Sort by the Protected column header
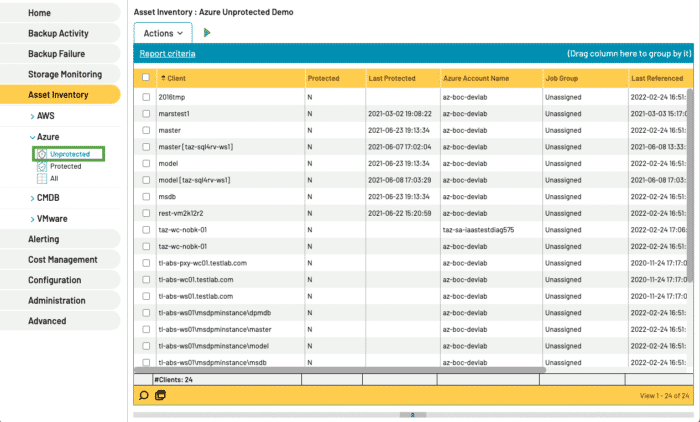 335,78
